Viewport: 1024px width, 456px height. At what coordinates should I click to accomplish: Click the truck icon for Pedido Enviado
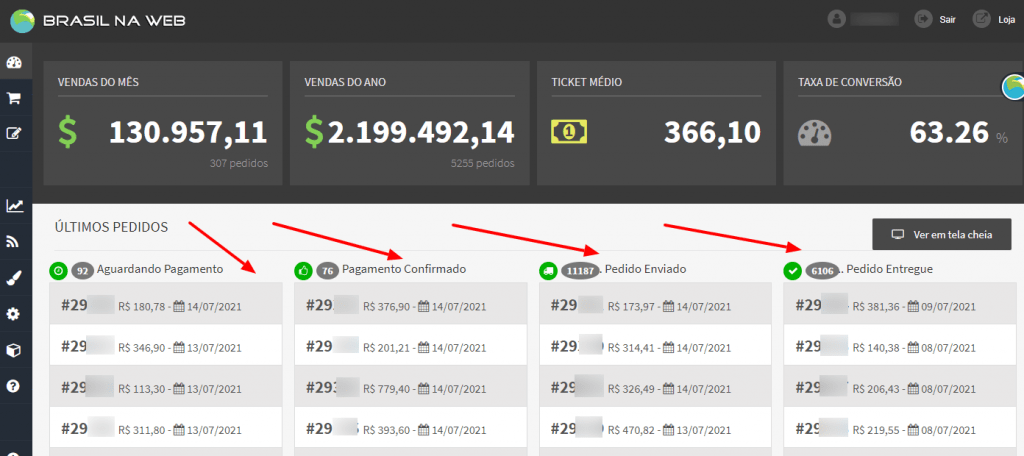click(x=548, y=270)
